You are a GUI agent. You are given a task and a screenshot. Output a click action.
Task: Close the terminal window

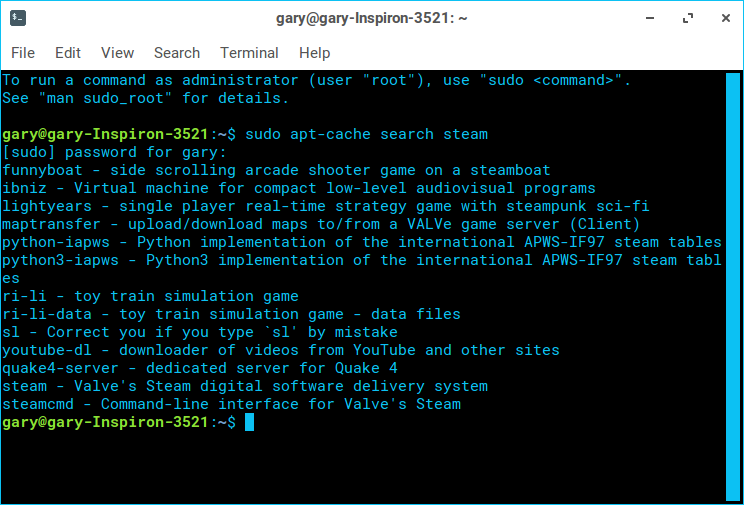725,19
